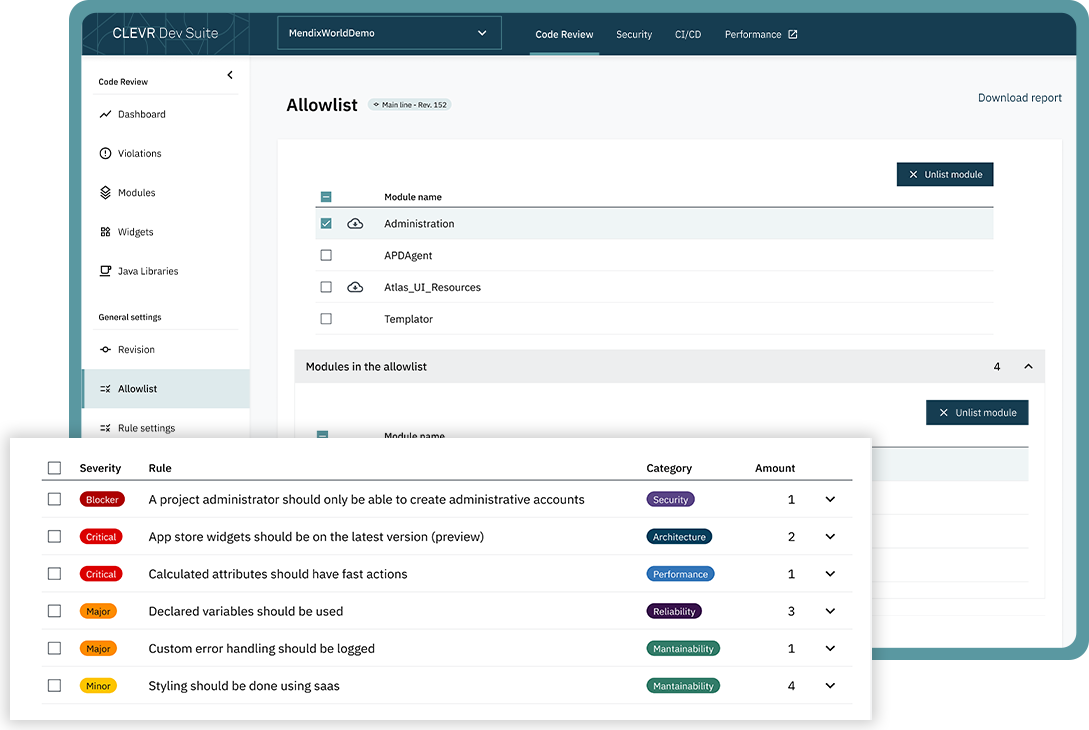The width and height of the screenshot is (1089, 730).
Task: Click the Main line - Rev. 152 badge
Action: click(x=410, y=105)
